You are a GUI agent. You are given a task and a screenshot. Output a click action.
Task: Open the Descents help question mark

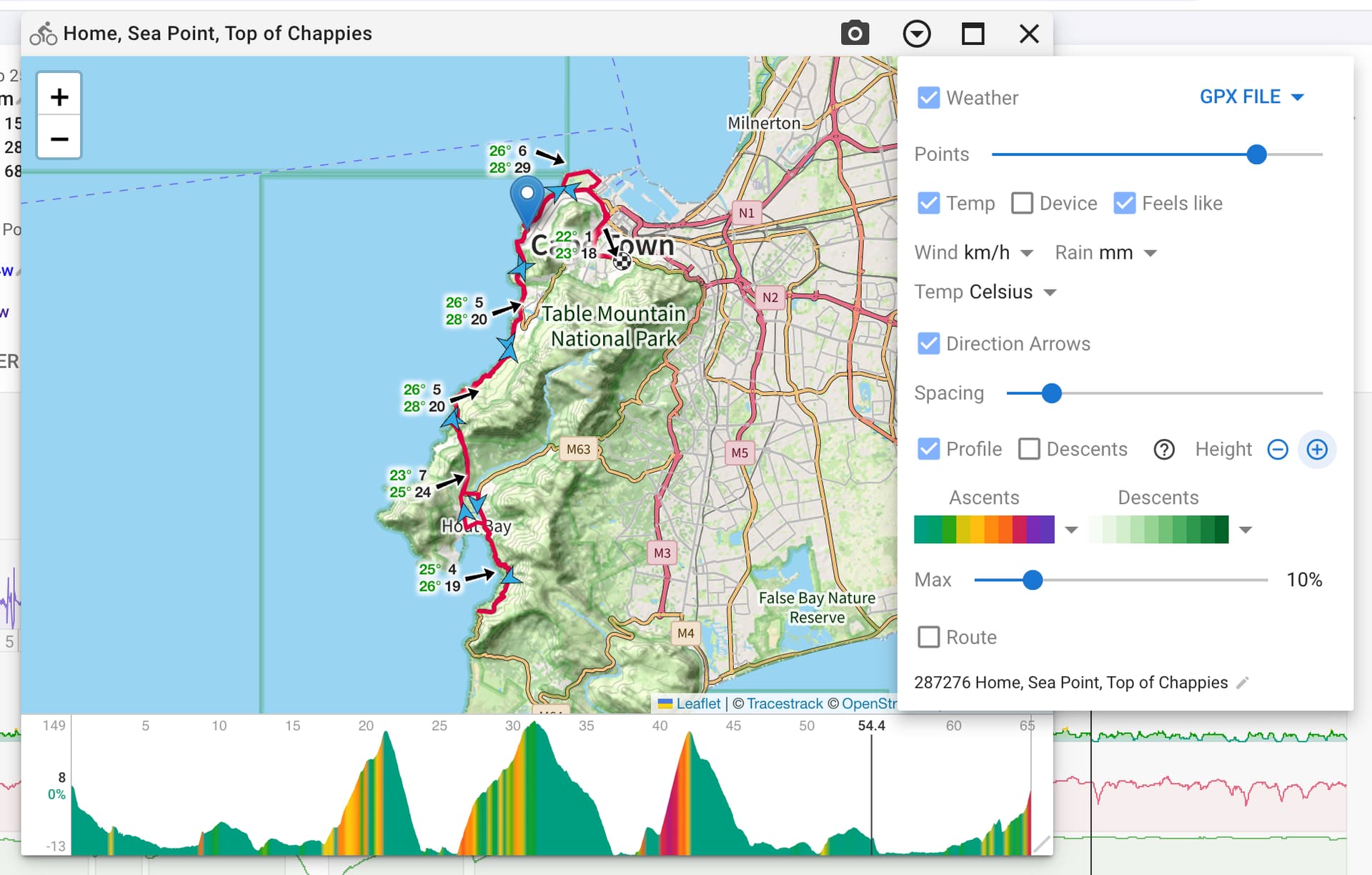pos(1164,450)
